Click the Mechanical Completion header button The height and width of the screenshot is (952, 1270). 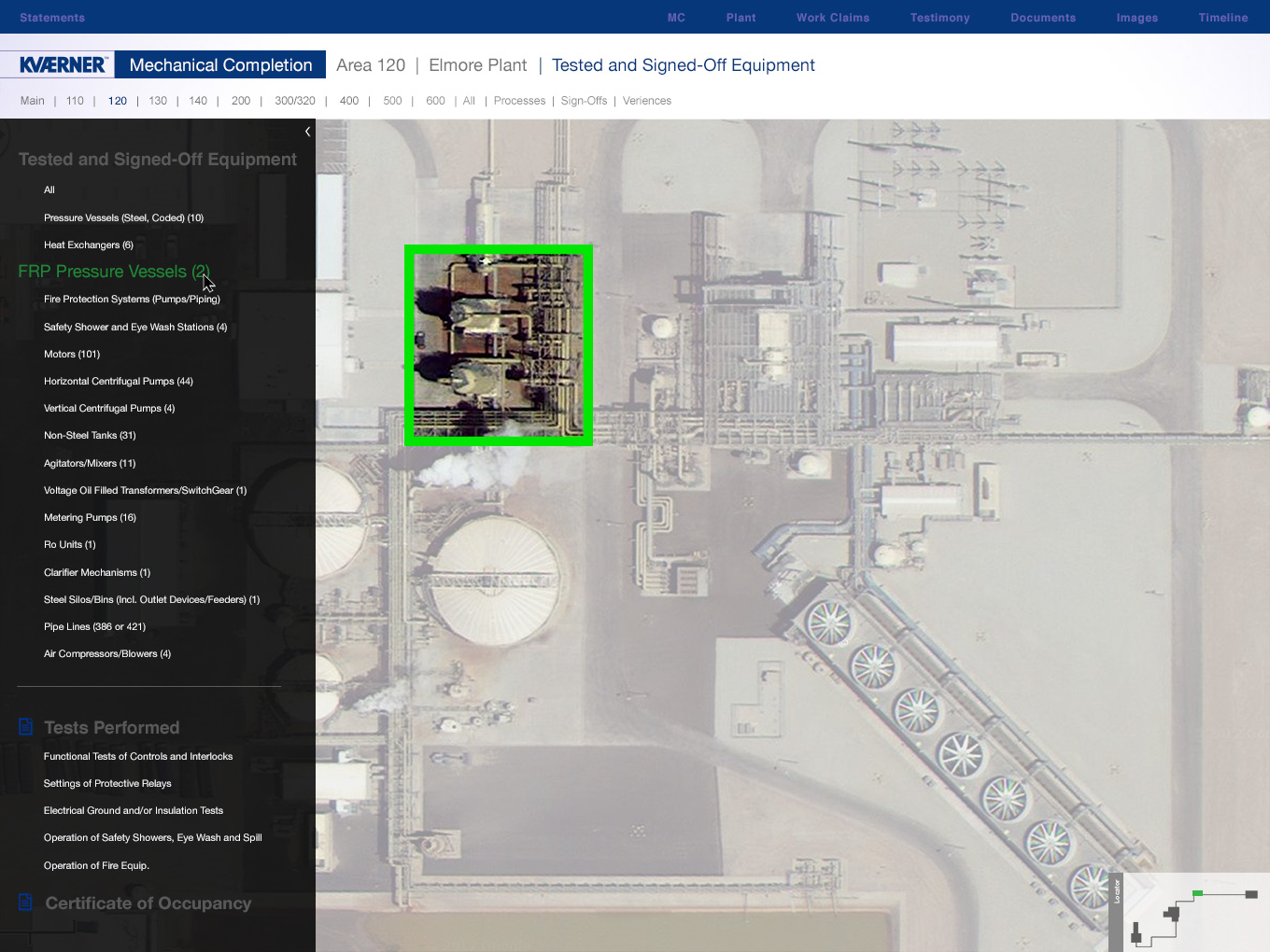(x=220, y=64)
